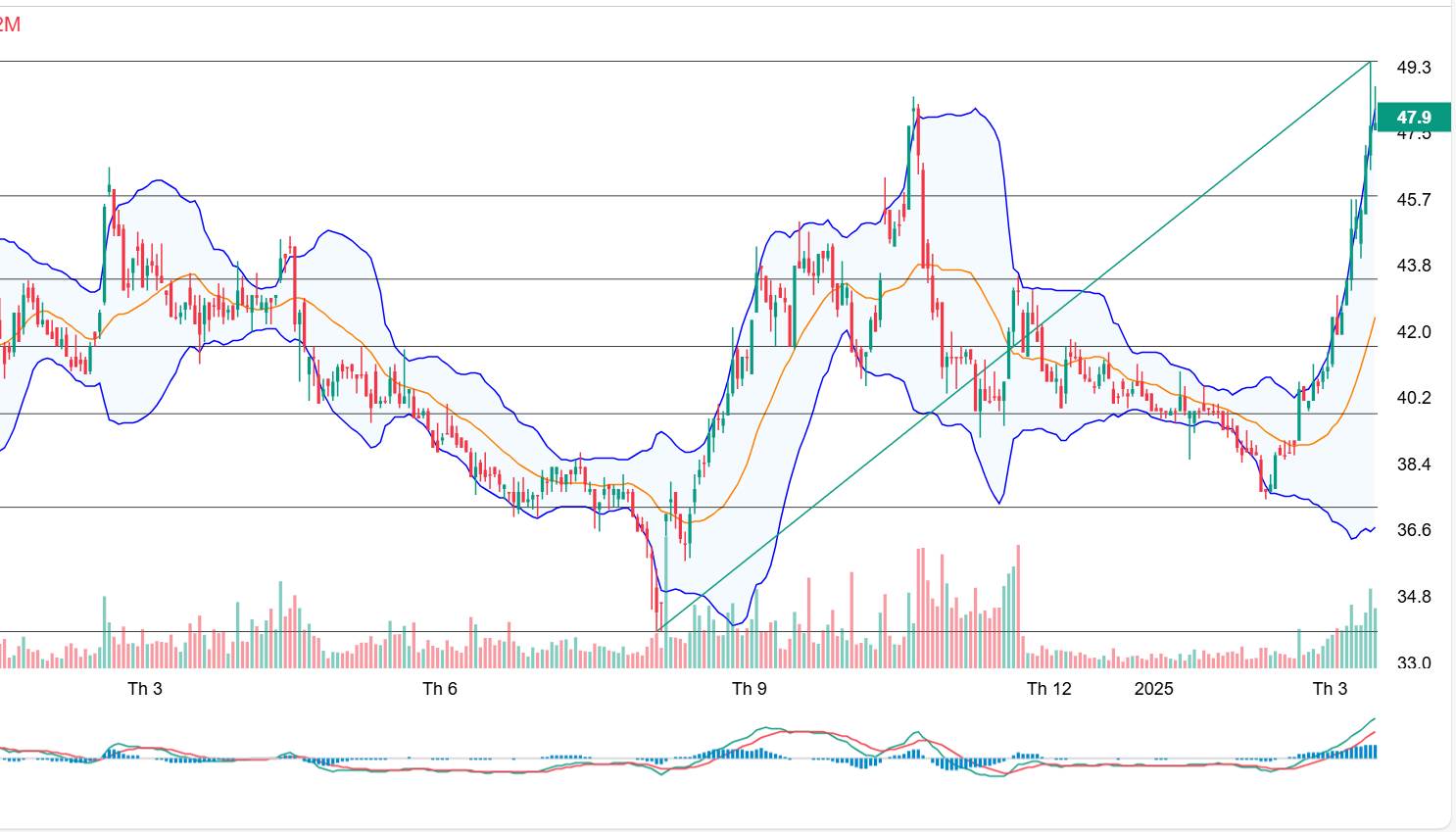Click the green 47.9 current price tag
Screen dimensions: 1456x832
[1414, 118]
